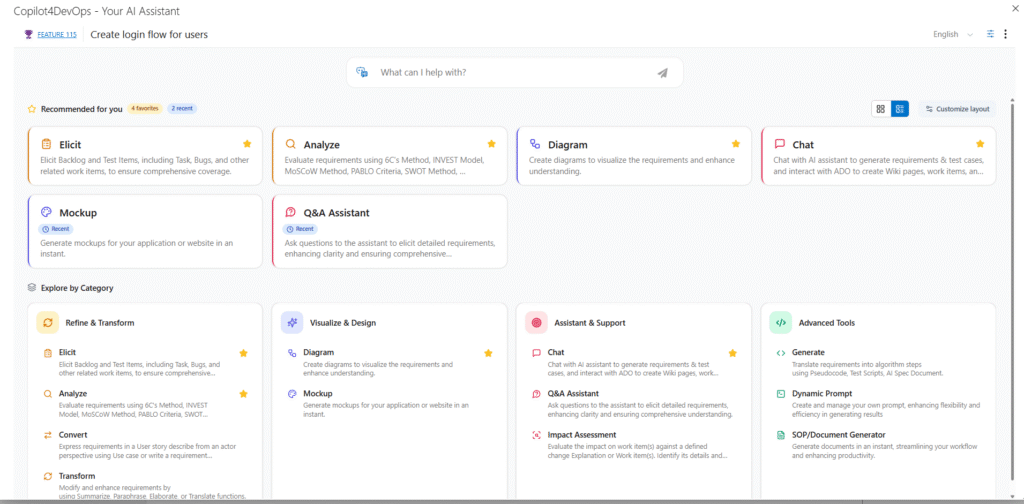
Task: Open the three-dot more options menu
Action: coord(1006,34)
